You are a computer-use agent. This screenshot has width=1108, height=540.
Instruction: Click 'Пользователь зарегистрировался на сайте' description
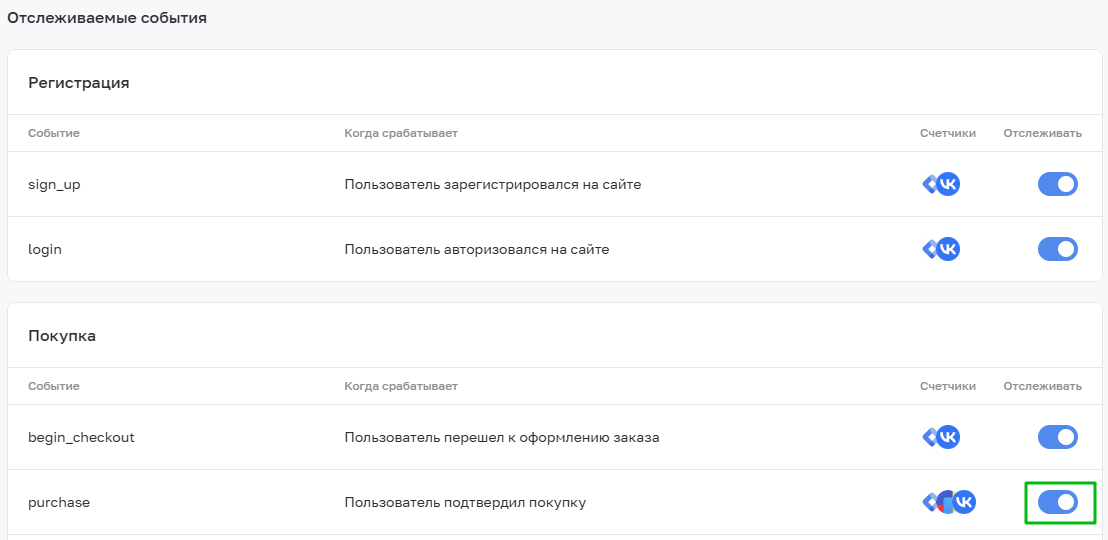493,184
